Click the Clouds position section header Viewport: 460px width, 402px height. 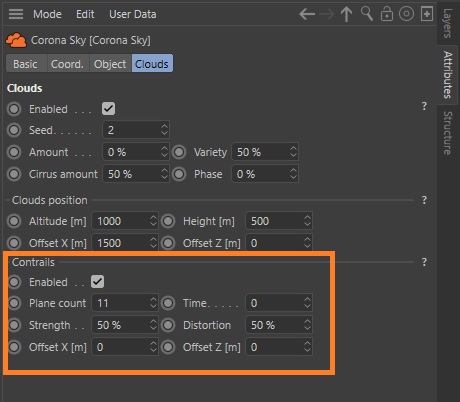click(50, 200)
